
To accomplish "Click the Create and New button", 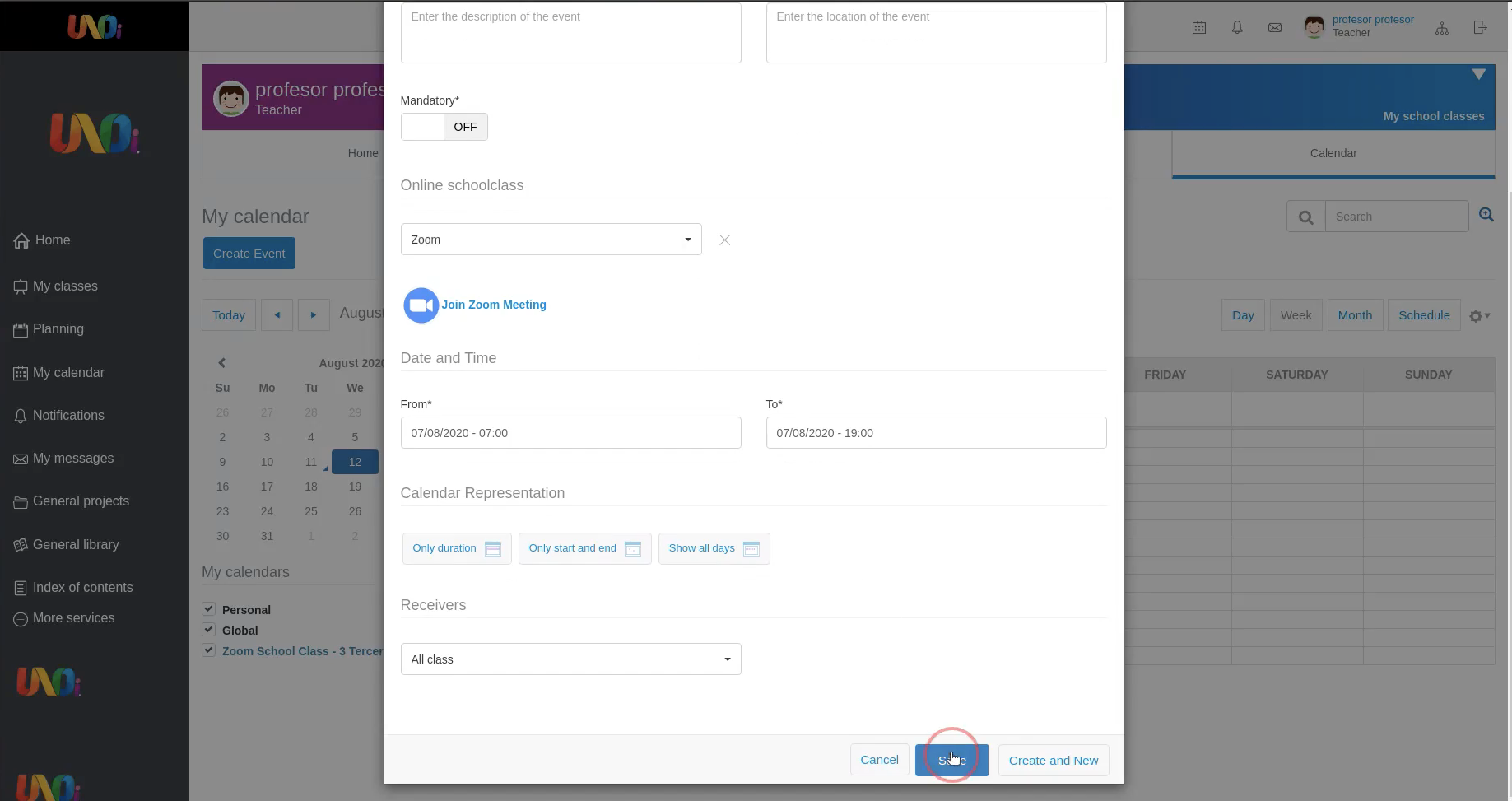I will coord(1053,761).
